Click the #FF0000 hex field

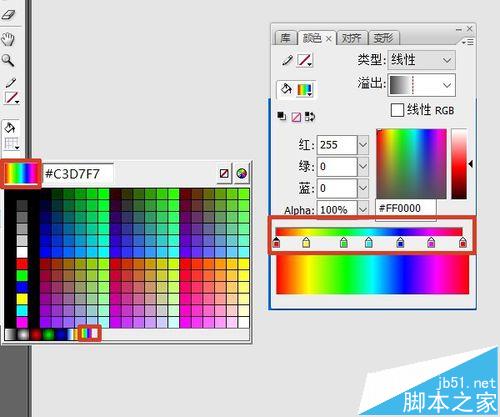click(x=406, y=209)
